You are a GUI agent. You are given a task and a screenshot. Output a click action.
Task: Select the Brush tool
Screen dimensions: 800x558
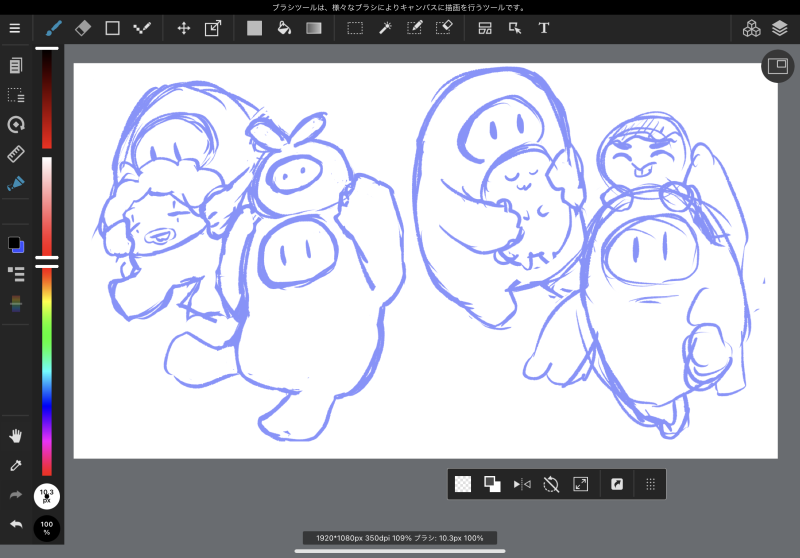pyautogui.click(x=54, y=28)
